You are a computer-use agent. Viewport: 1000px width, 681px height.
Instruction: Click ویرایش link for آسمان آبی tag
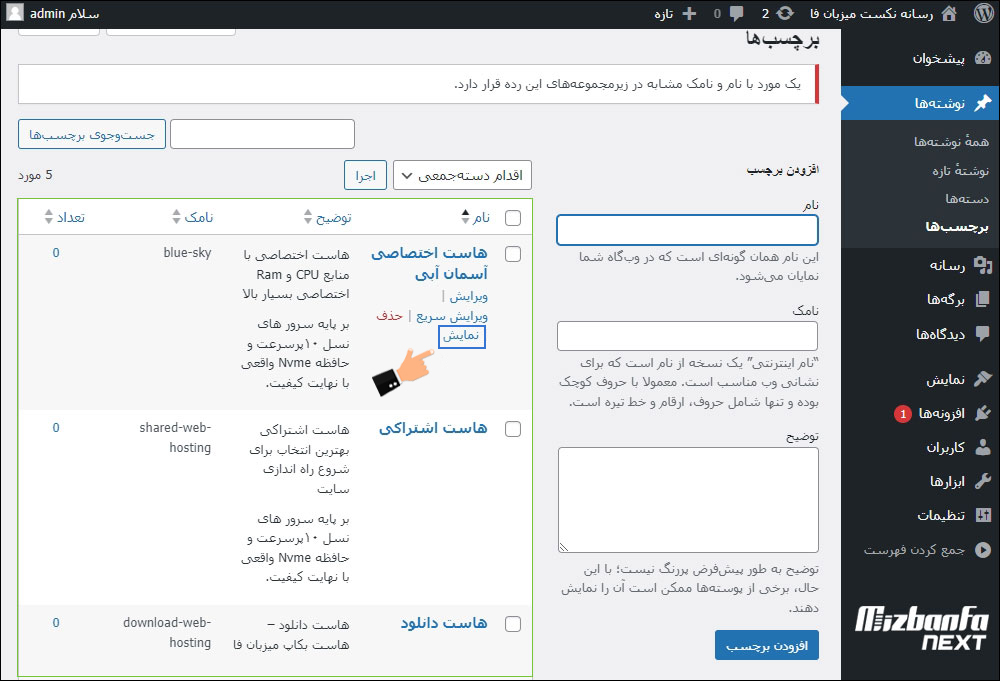click(x=468, y=296)
